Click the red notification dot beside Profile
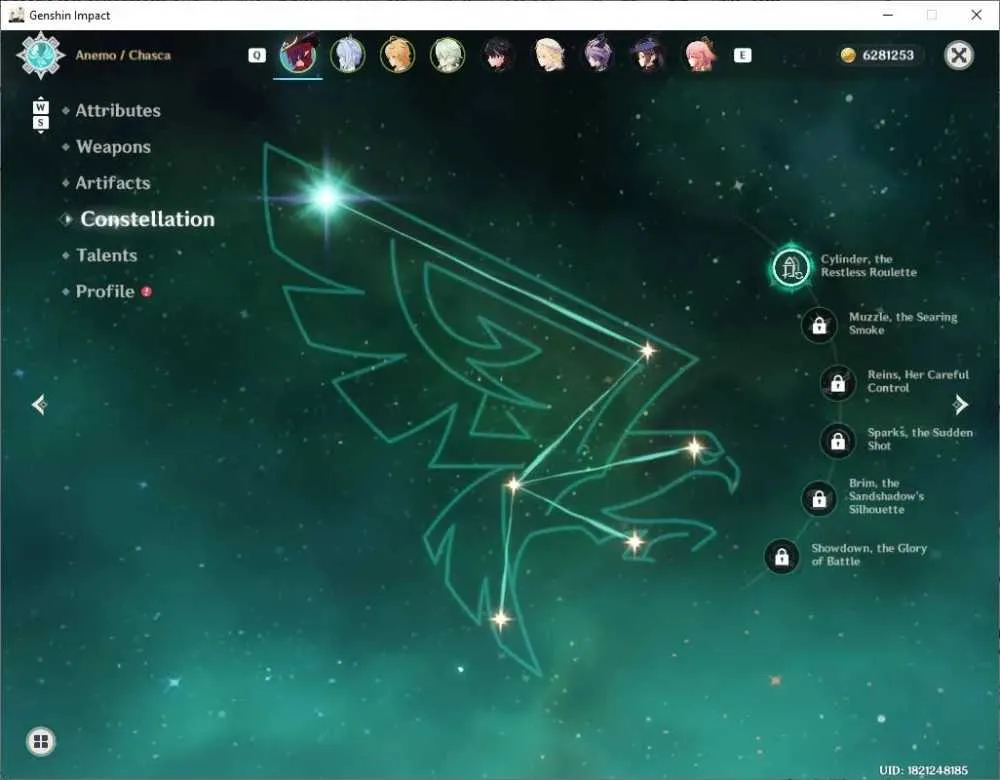 click(147, 291)
